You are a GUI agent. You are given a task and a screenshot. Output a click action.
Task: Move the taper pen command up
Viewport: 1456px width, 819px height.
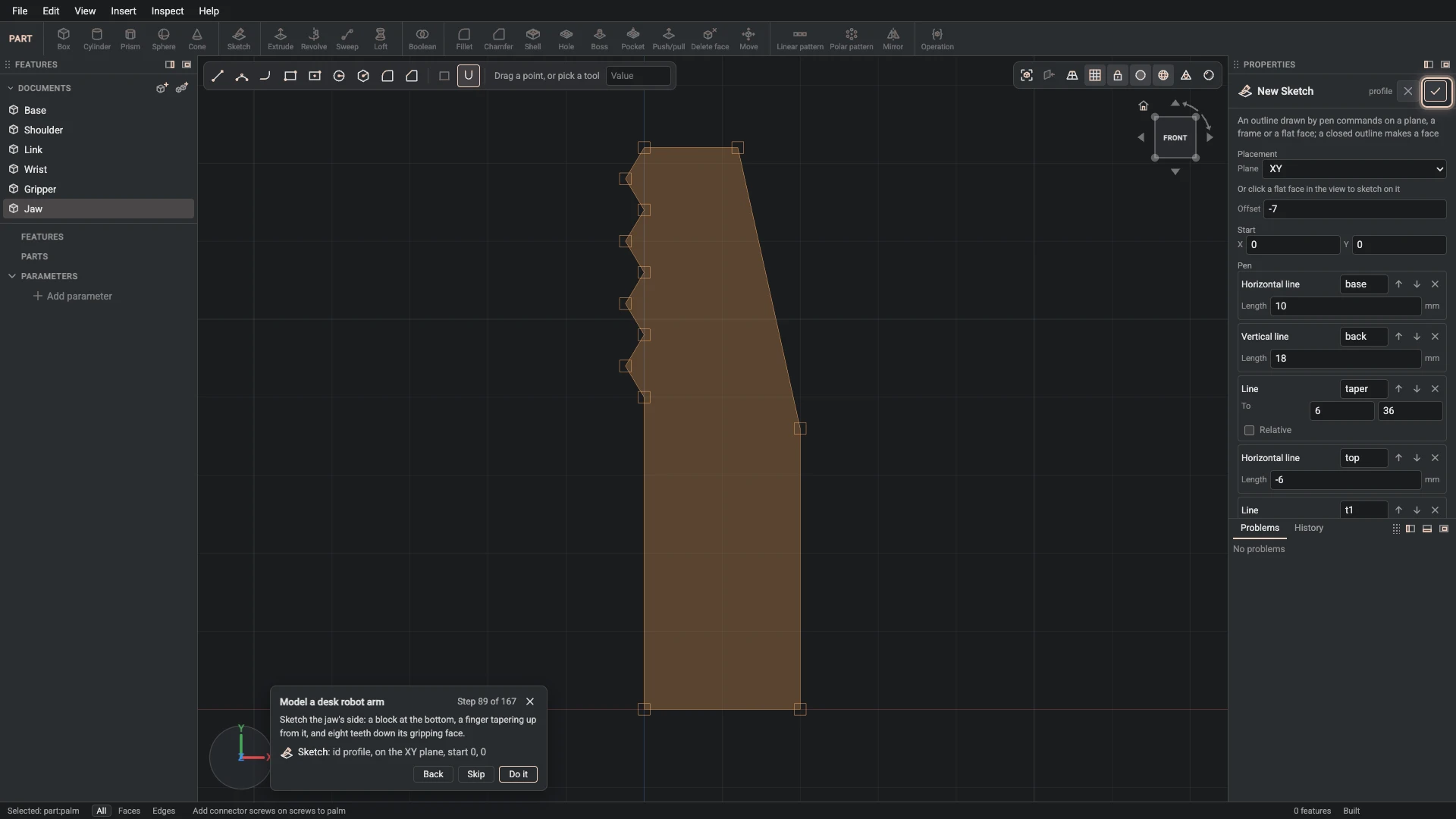tap(1398, 389)
